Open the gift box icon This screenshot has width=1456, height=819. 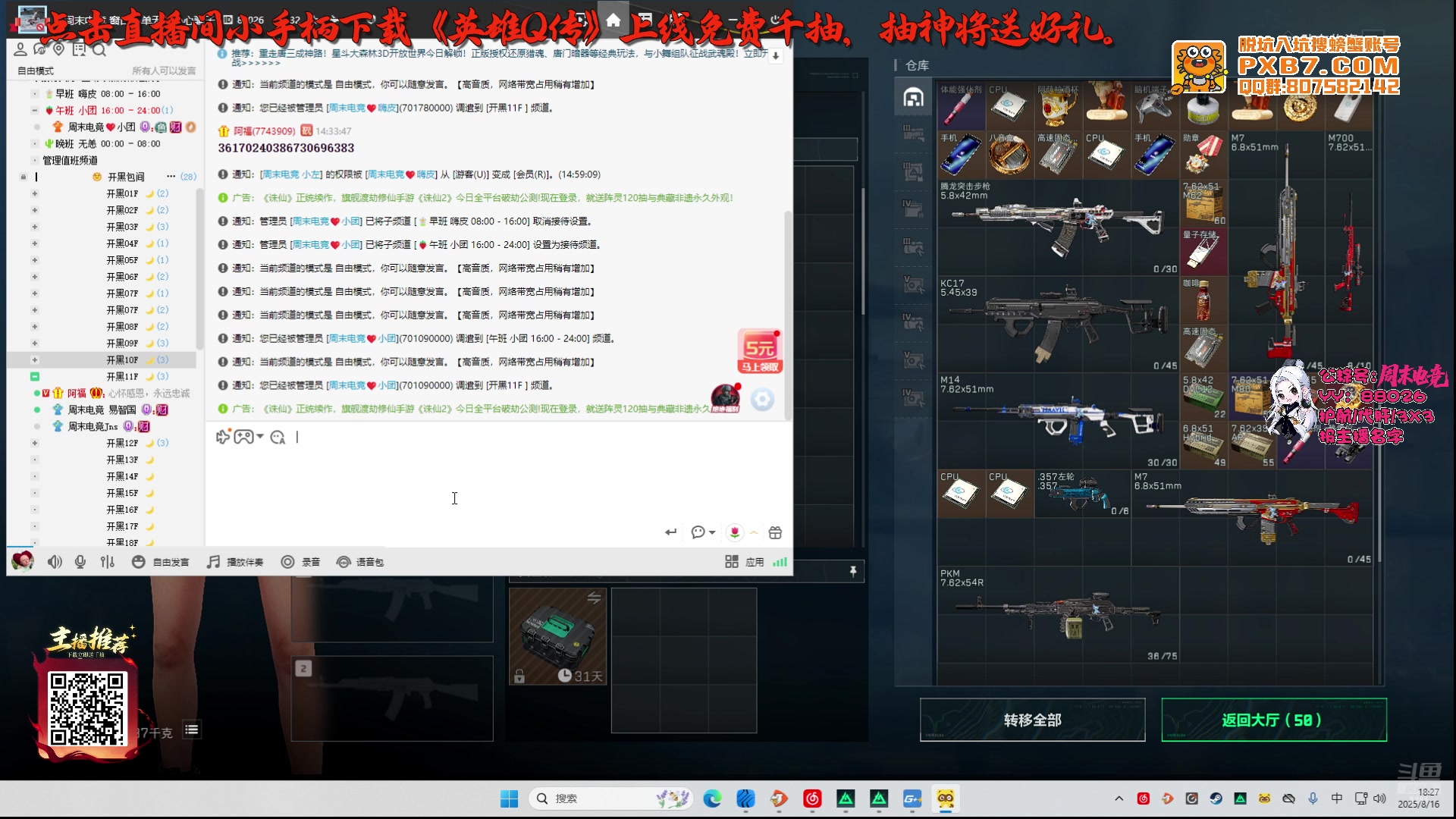coord(775,532)
